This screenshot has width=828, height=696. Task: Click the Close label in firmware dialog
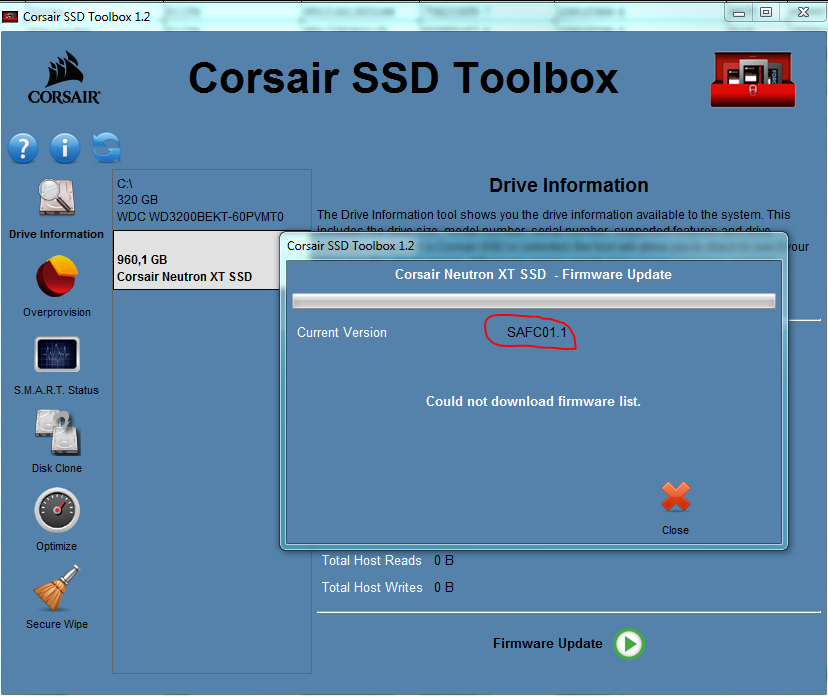(675, 530)
